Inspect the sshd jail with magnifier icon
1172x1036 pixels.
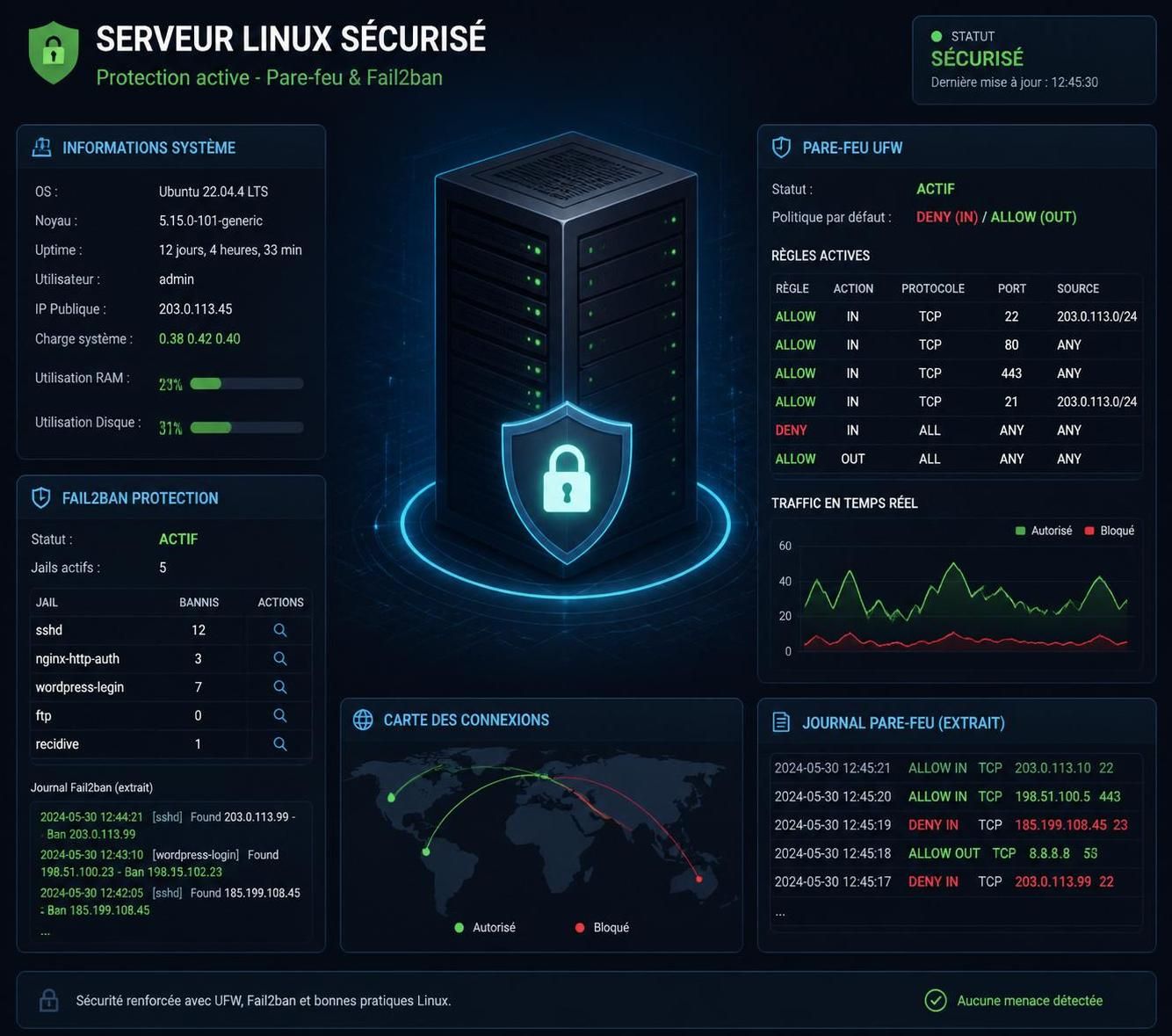pos(280,630)
